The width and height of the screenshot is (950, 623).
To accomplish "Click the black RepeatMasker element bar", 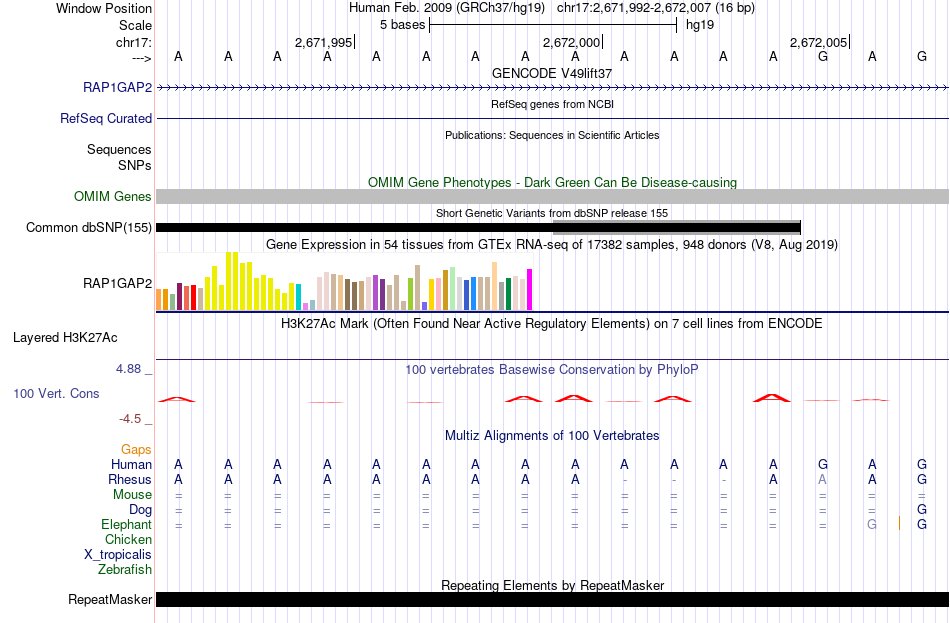I will pyautogui.click(x=552, y=599).
